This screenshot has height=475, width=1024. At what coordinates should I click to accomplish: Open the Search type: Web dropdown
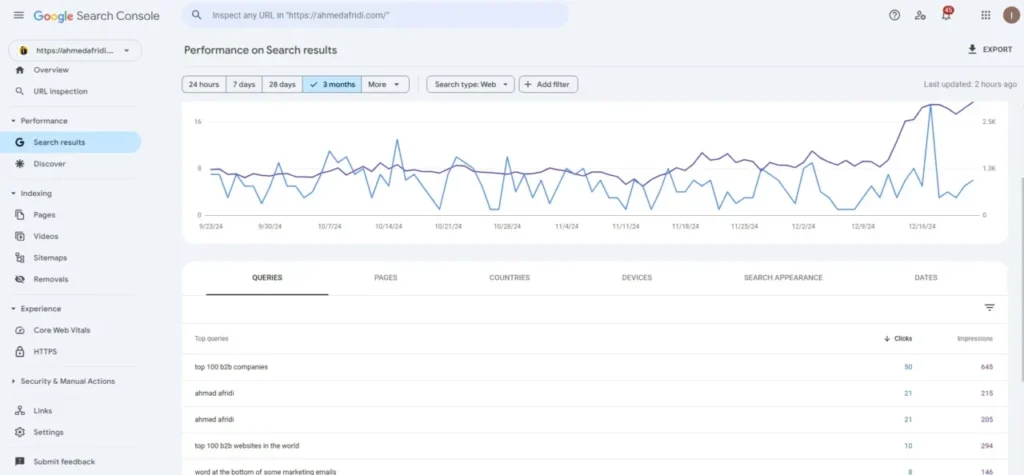tap(470, 85)
